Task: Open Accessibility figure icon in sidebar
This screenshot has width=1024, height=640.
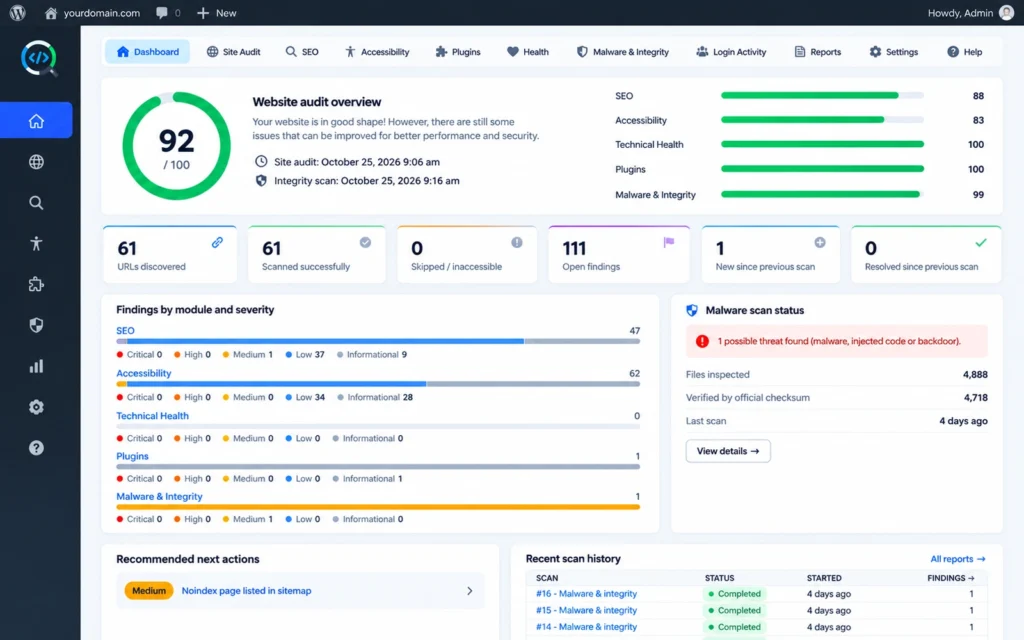Action: [36, 244]
